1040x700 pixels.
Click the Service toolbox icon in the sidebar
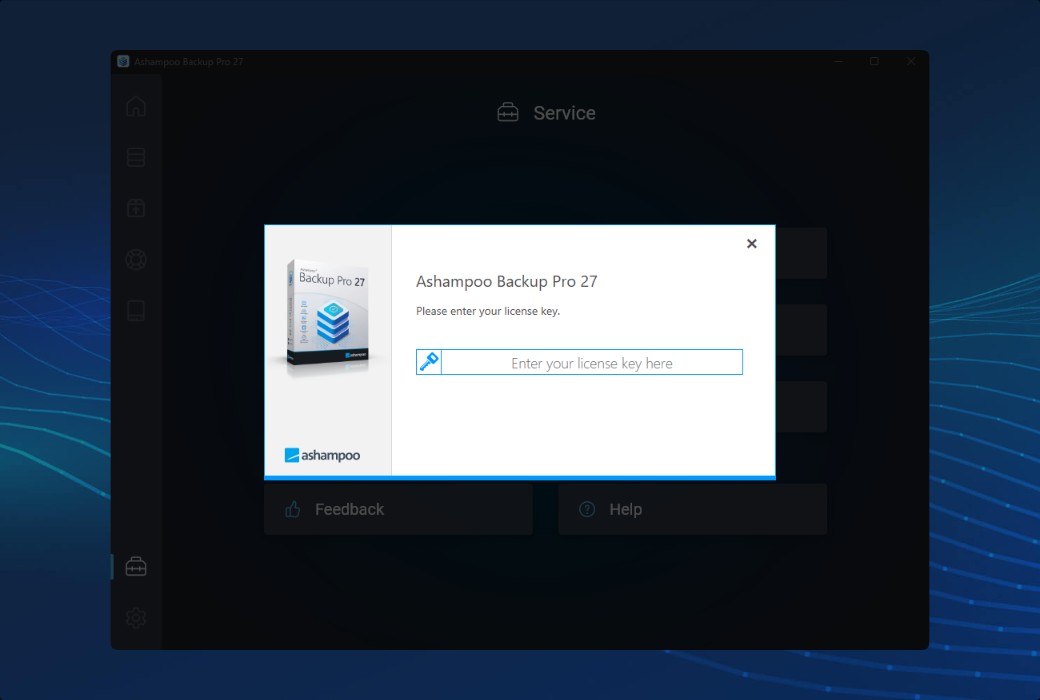[x=135, y=566]
